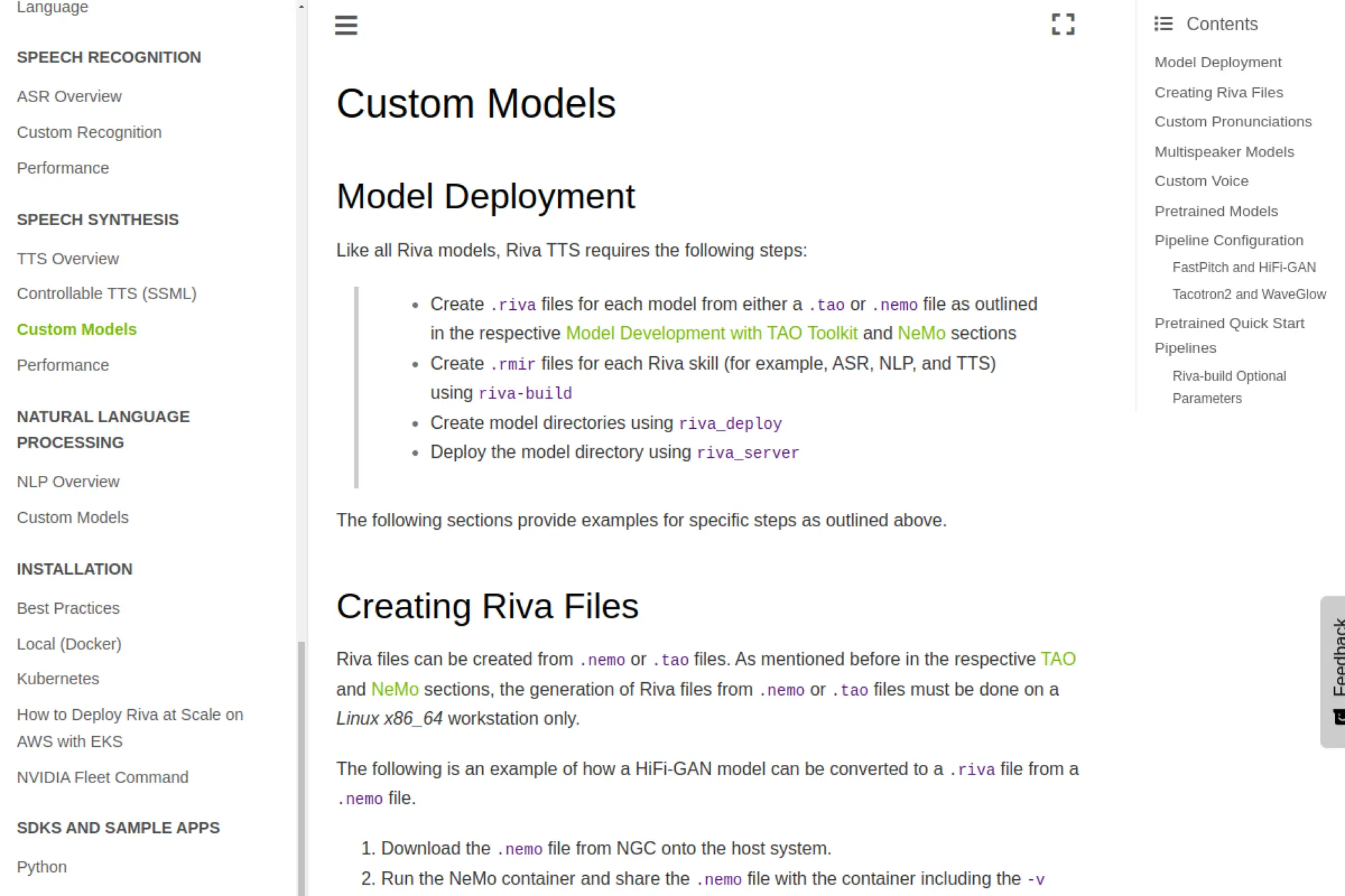
Task: Select Python under SDKS AND SAMPLE APPS
Action: pos(41,866)
